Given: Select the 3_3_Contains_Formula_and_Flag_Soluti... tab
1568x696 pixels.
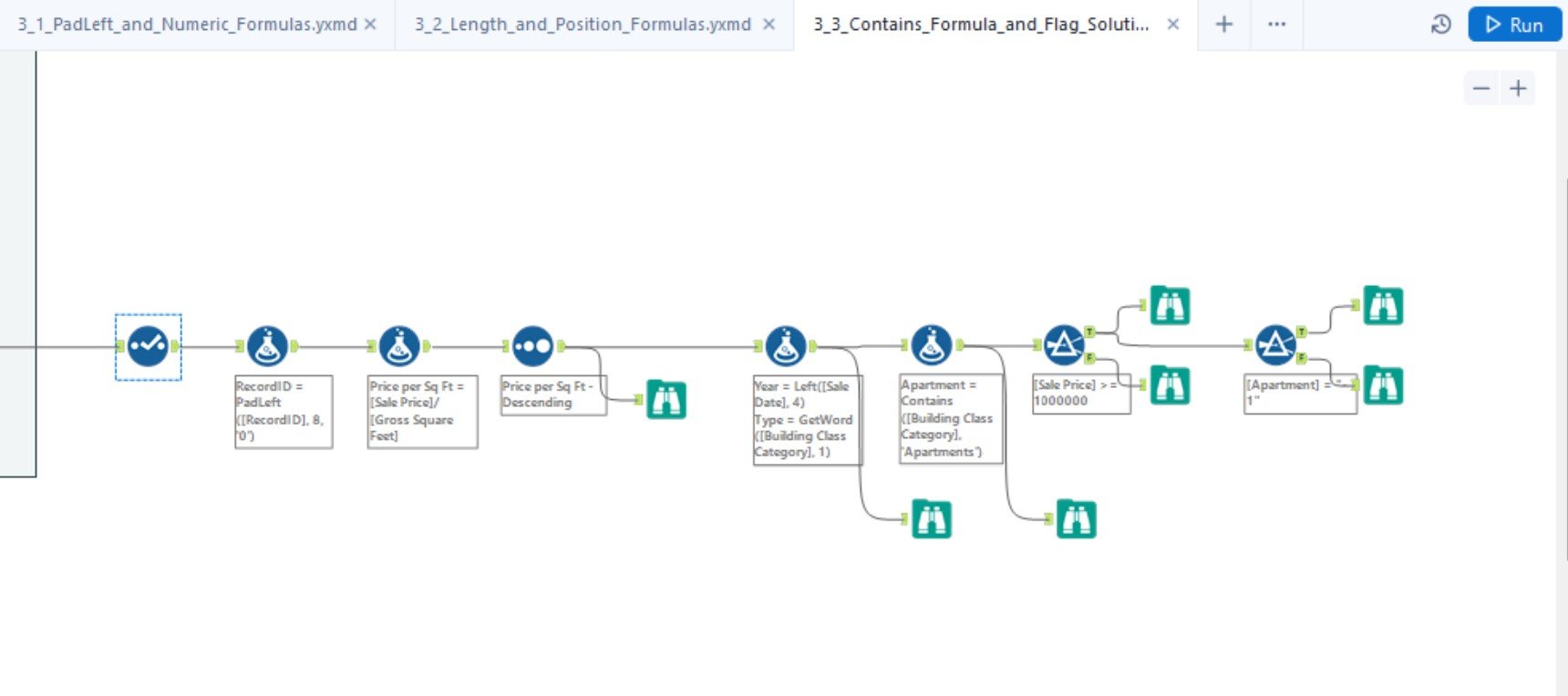Looking at the screenshot, I should (981, 25).
